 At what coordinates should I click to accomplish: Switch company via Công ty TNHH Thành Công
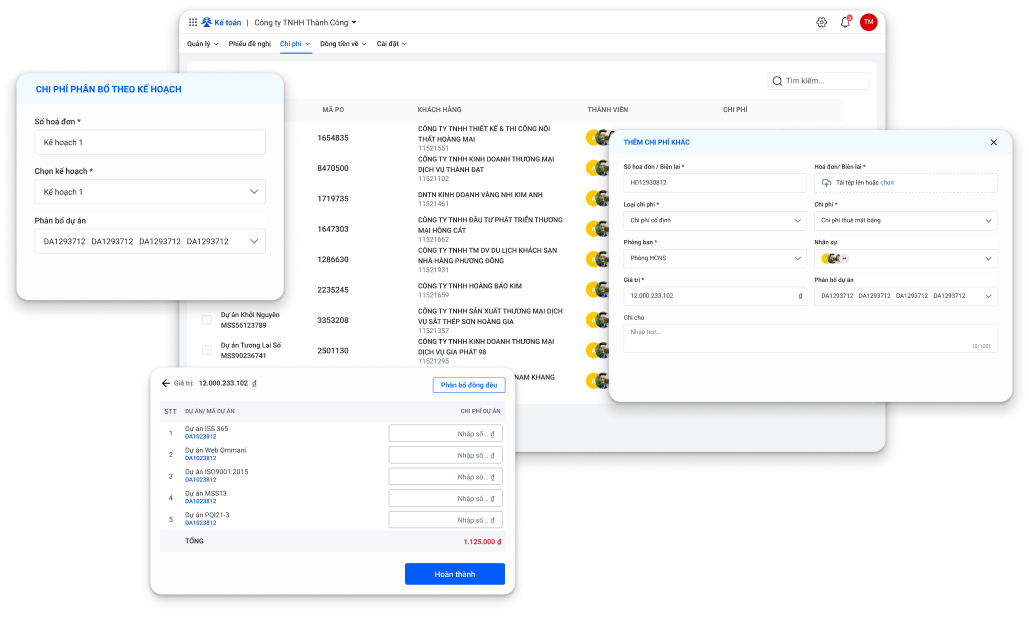pos(305,22)
